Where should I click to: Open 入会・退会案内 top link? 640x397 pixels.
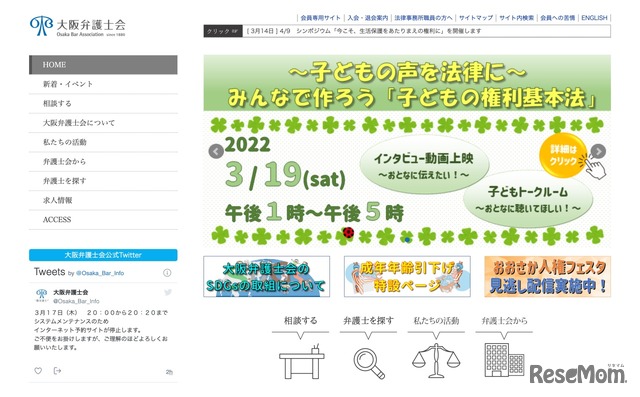coord(368,18)
